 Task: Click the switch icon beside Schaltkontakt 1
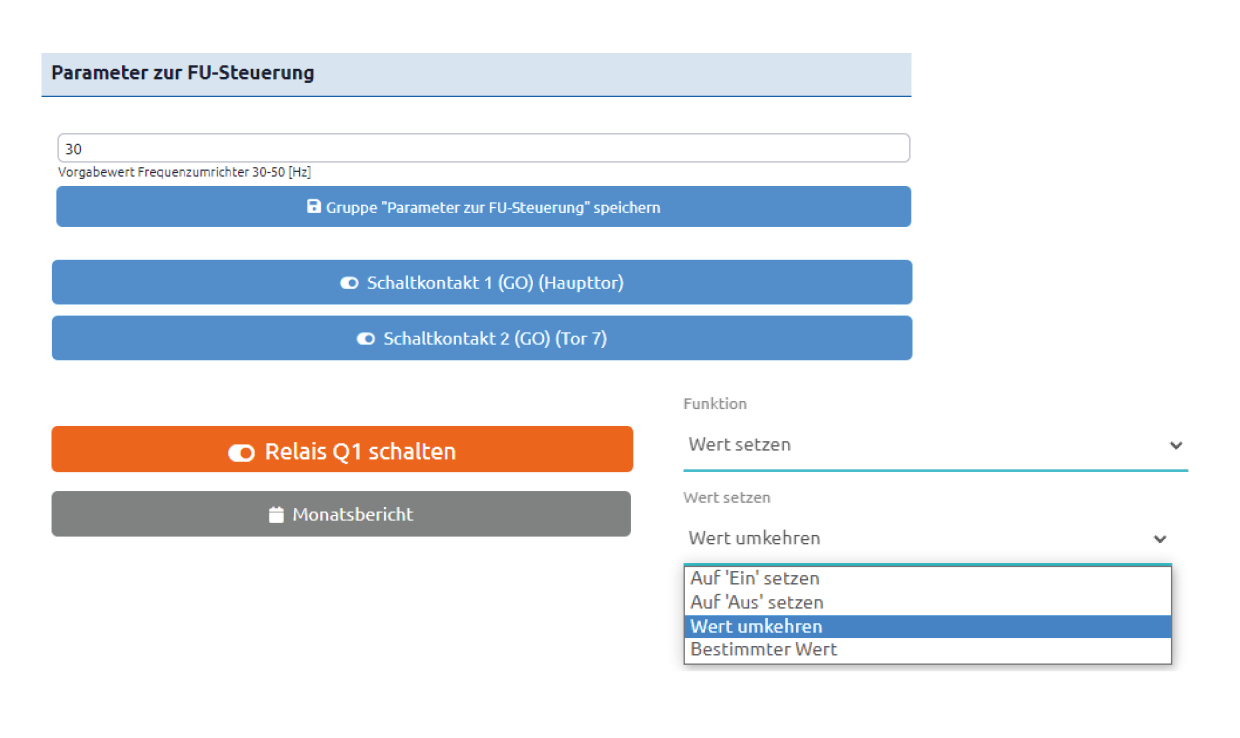coord(349,283)
